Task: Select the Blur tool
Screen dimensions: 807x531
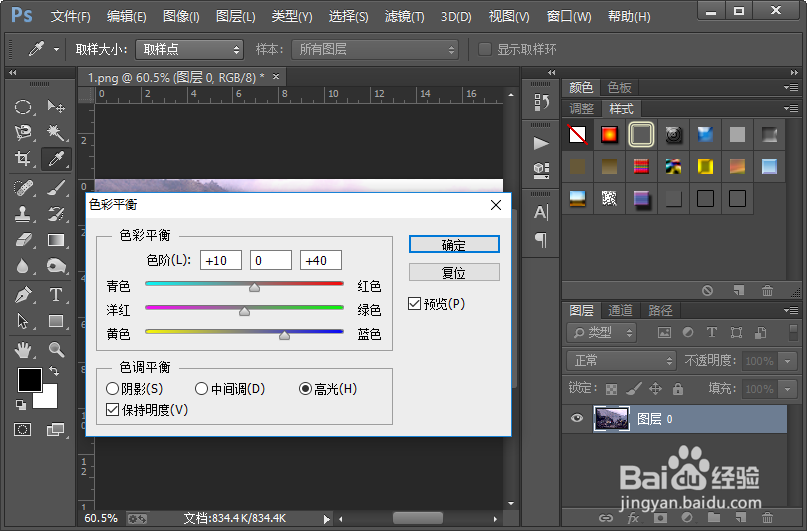Action: pyautogui.click(x=23, y=266)
